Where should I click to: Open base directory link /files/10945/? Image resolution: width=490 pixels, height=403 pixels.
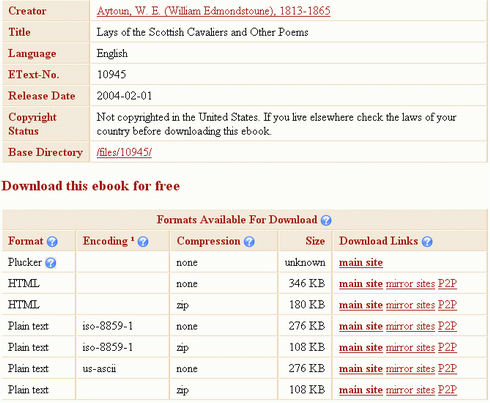[x=124, y=152]
